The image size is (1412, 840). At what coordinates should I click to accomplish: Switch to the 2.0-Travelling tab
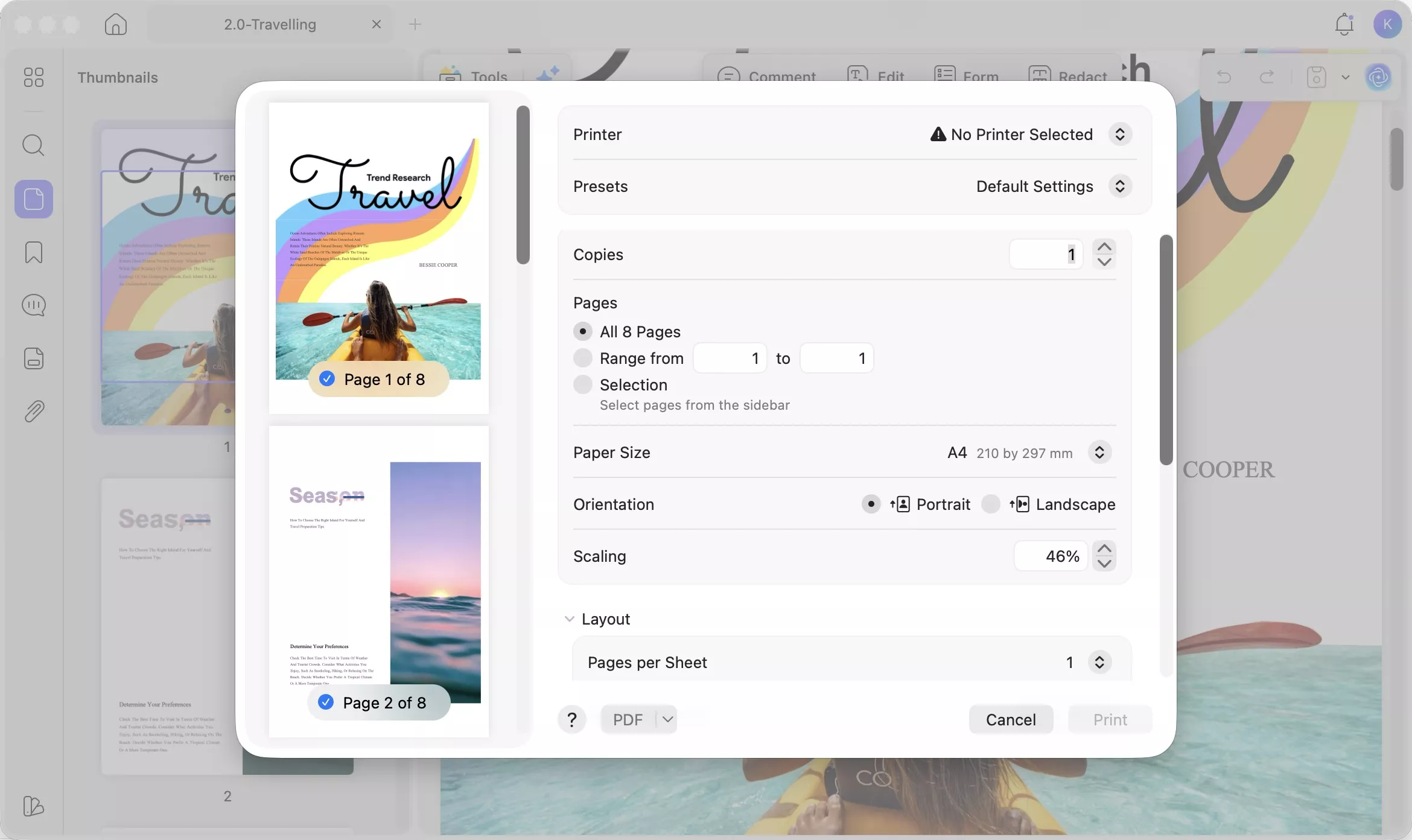point(270,24)
